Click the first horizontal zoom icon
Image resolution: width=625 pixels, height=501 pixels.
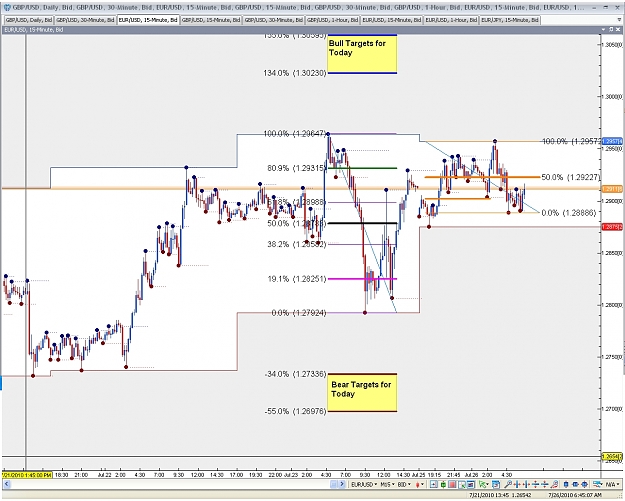pyautogui.click(x=517, y=485)
